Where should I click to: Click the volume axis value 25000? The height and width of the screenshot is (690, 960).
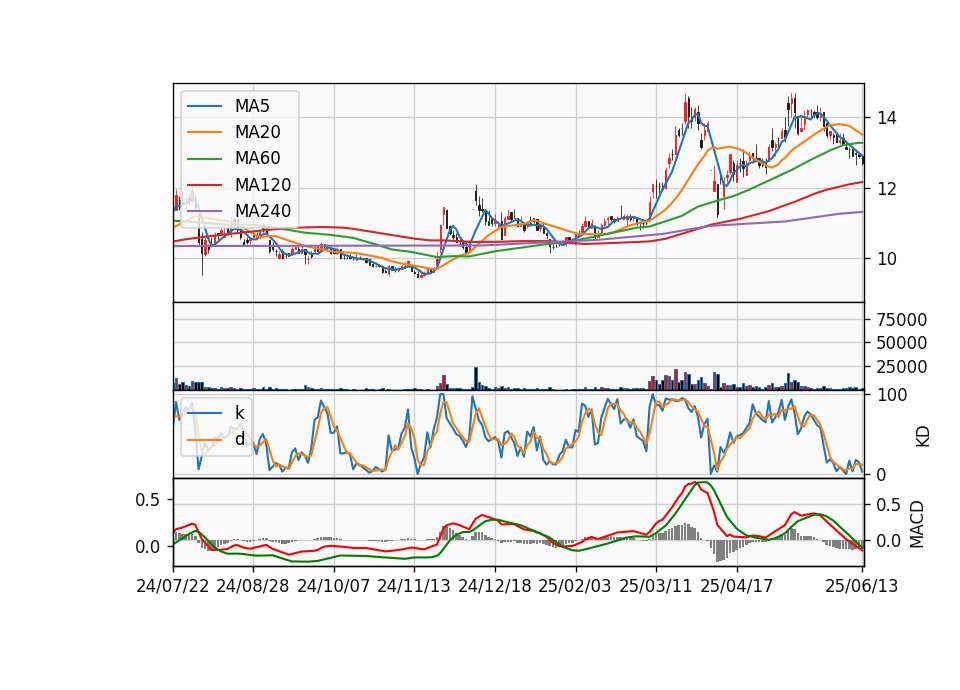pyautogui.click(x=902, y=367)
